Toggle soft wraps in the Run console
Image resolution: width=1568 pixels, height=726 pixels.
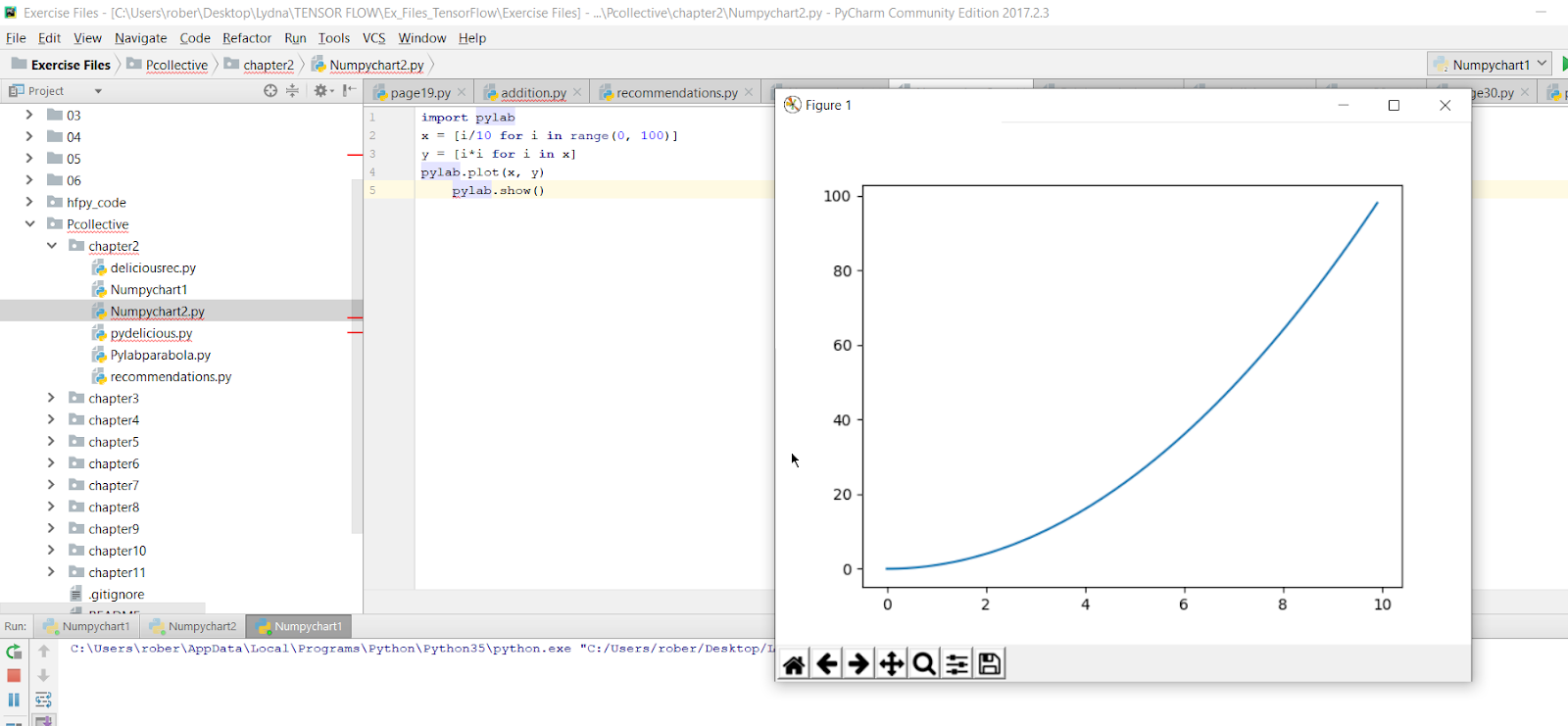pos(43,700)
